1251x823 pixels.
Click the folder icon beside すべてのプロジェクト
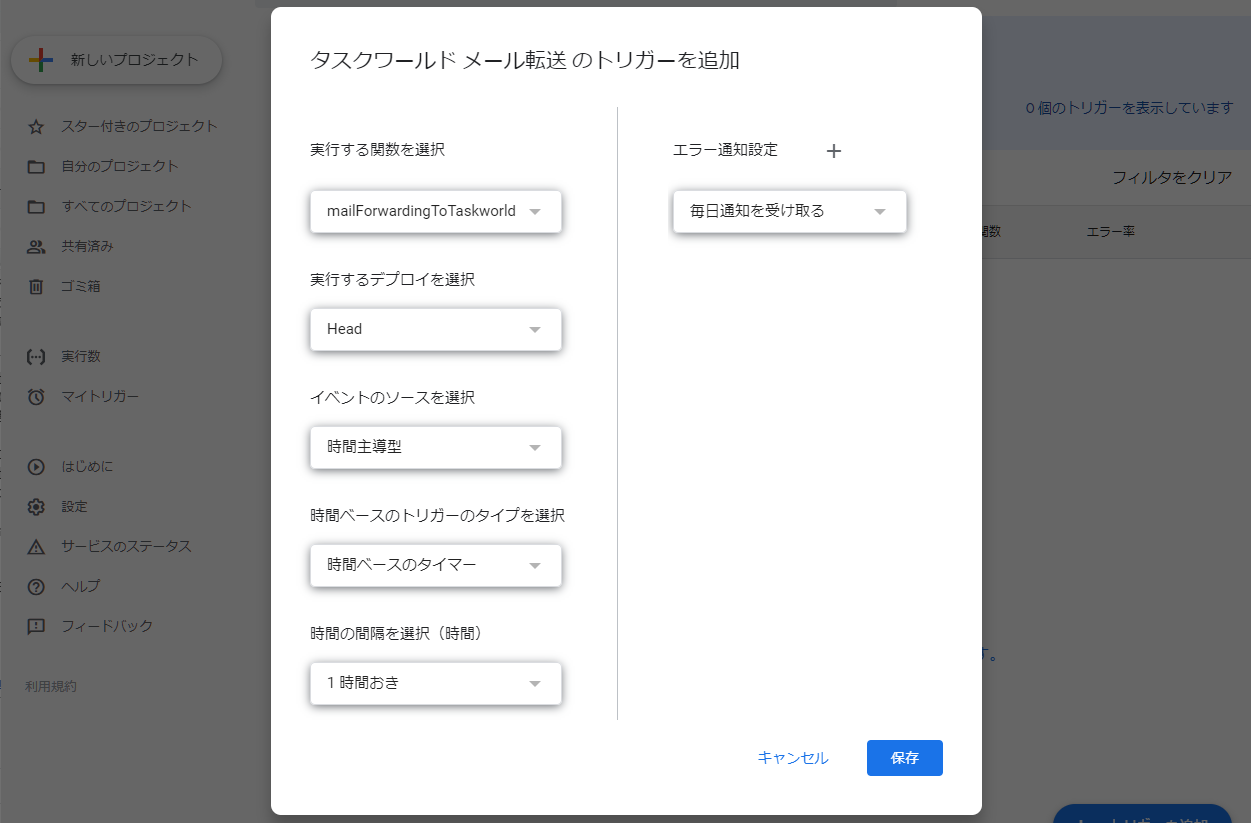click(x=36, y=207)
